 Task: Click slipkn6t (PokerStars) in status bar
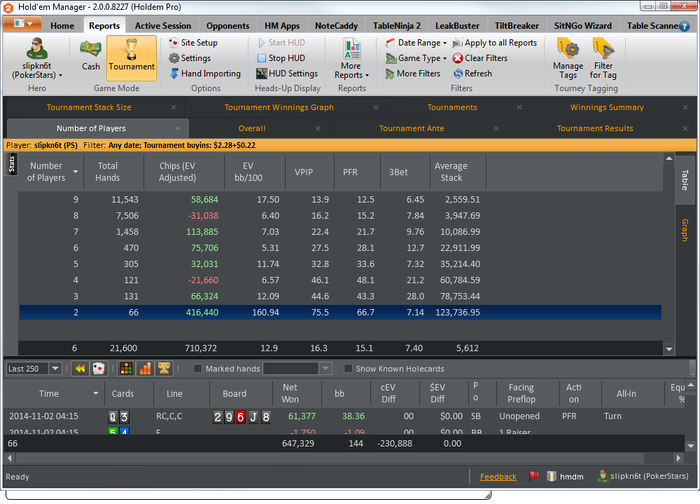pos(643,476)
